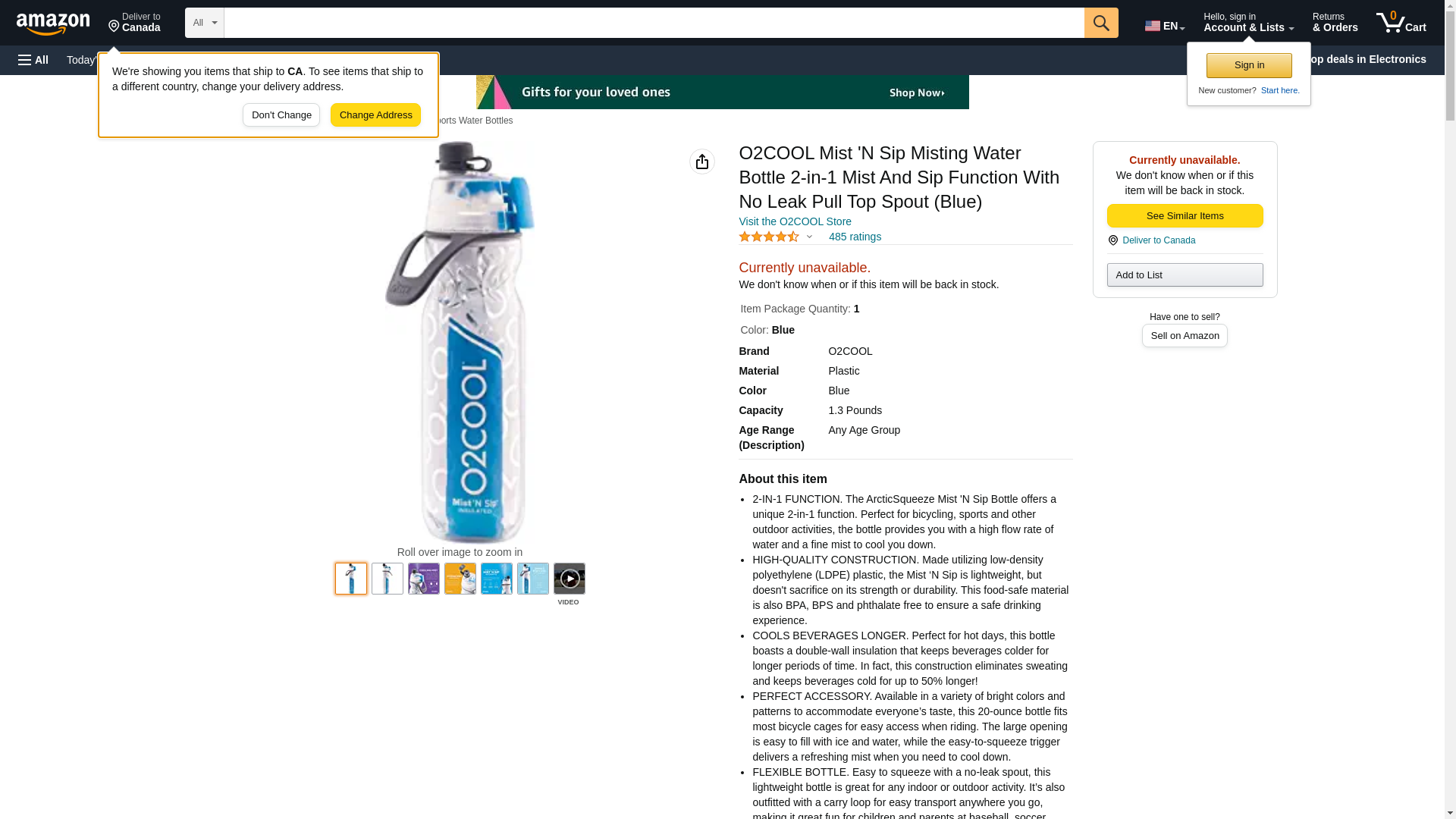
Task: Click the star rating icons
Action: pos(769,237)
